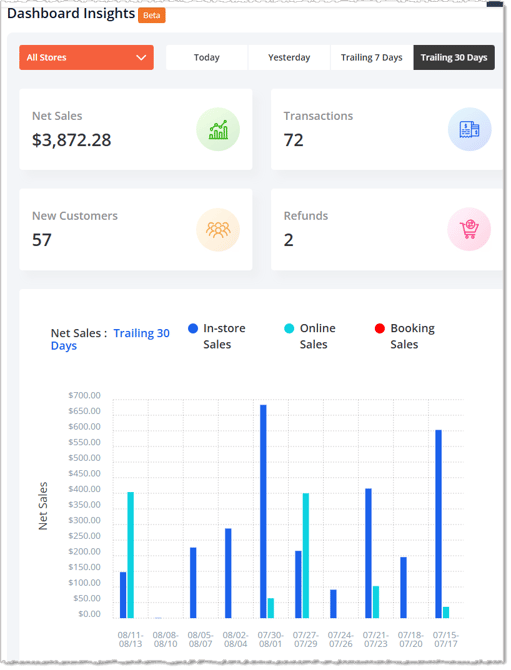
Task: Click the Dashboard Insights heading
Action: coord(71,14)
